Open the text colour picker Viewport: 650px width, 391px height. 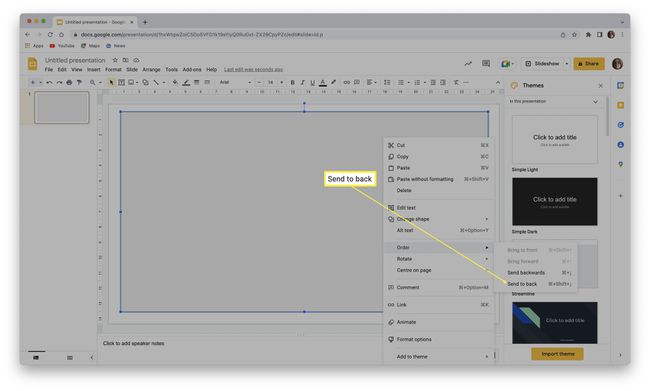pyautogui.click(x=323, y=83)
